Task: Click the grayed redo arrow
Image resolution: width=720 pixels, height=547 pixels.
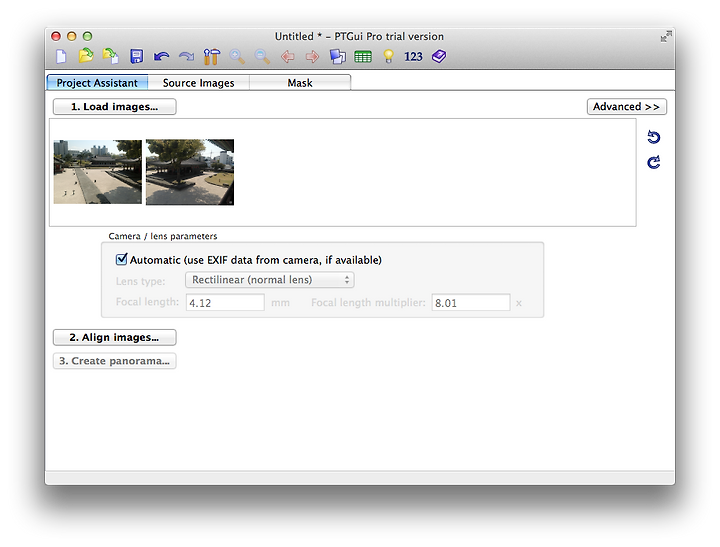Action: pos(186,56)
